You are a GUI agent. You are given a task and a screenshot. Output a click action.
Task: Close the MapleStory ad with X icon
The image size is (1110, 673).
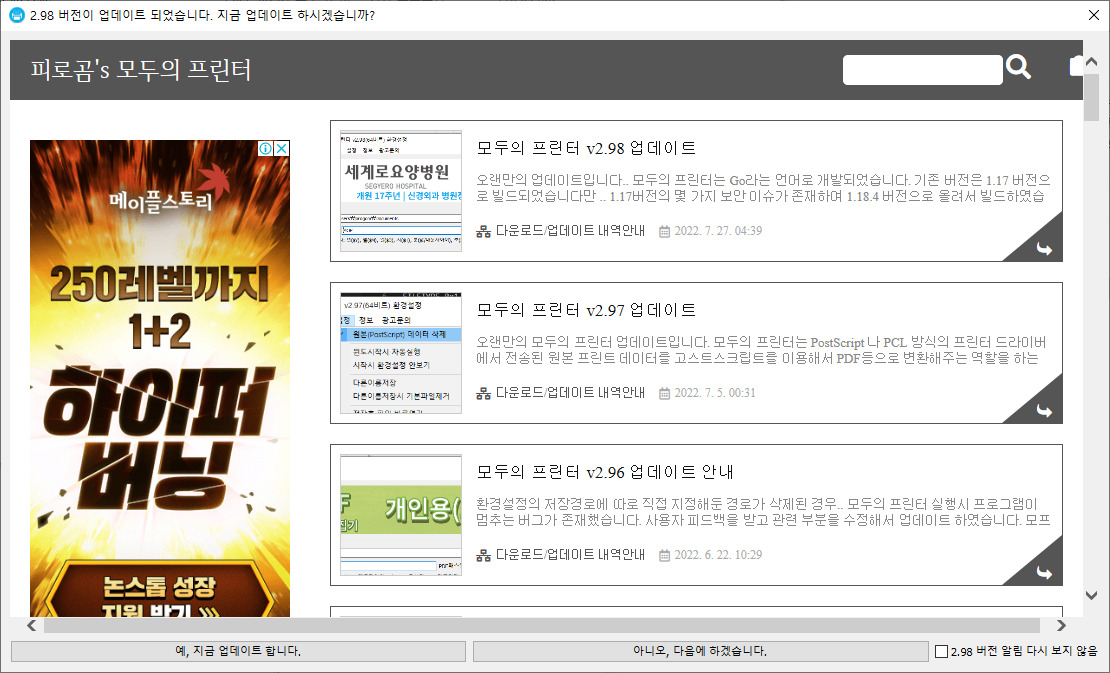click(x=282, y=149)
